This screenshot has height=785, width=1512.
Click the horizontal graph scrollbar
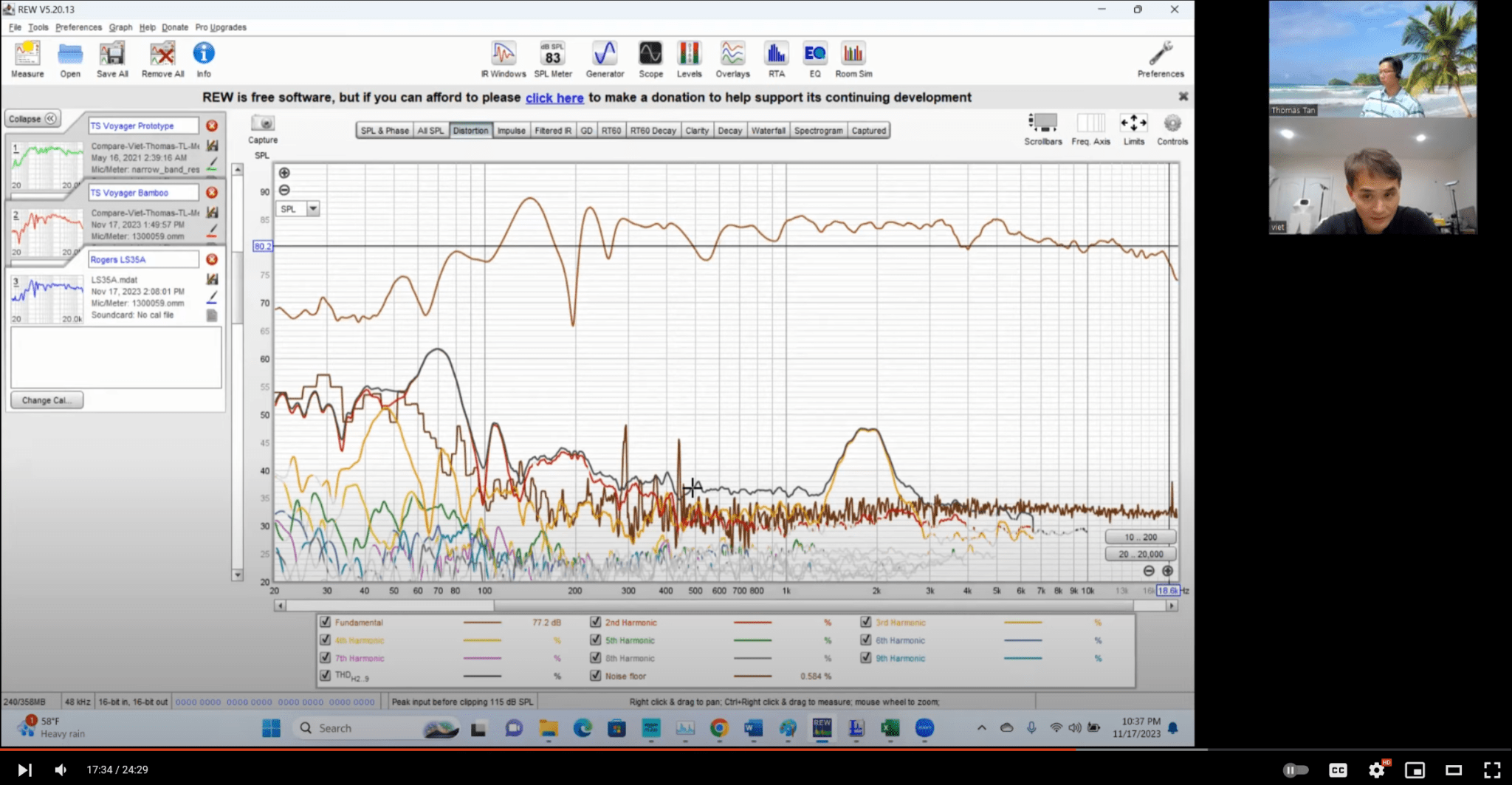click(x=726, y=606)
